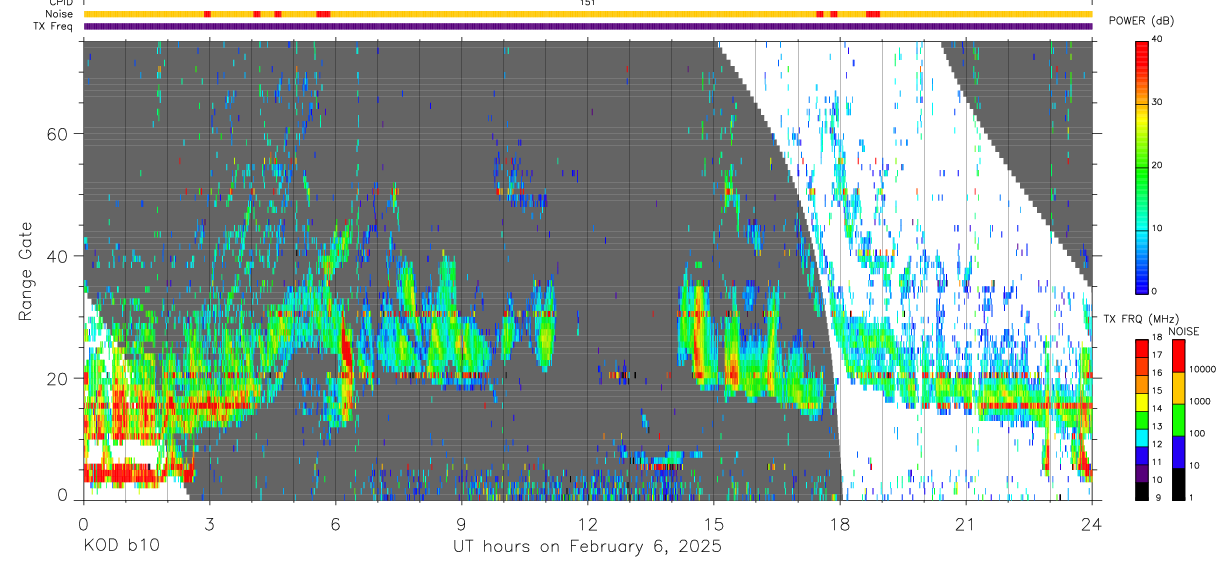Image resolution: width=1228 pixels, height=567 pixels.
Task: Click the '100' value on NOISE scale
Action: (1196, 433)
